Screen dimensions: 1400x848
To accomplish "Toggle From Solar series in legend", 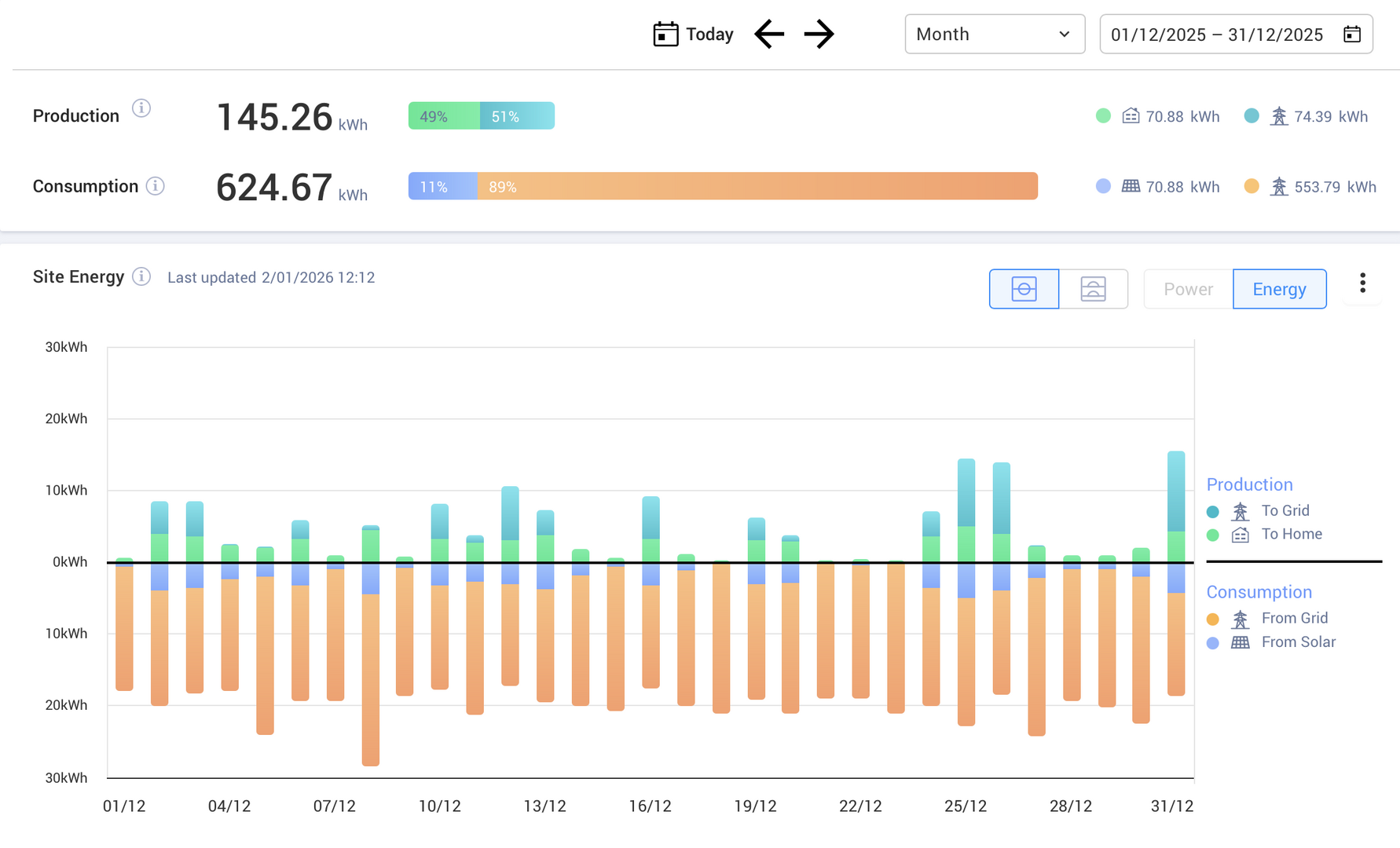I will 1297,642.
